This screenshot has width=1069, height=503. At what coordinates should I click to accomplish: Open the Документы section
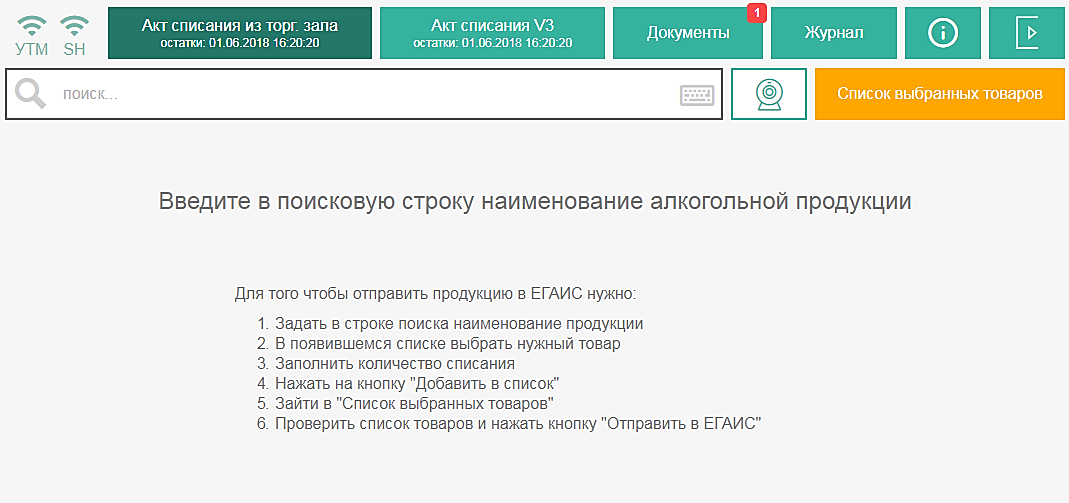[687, 33]
